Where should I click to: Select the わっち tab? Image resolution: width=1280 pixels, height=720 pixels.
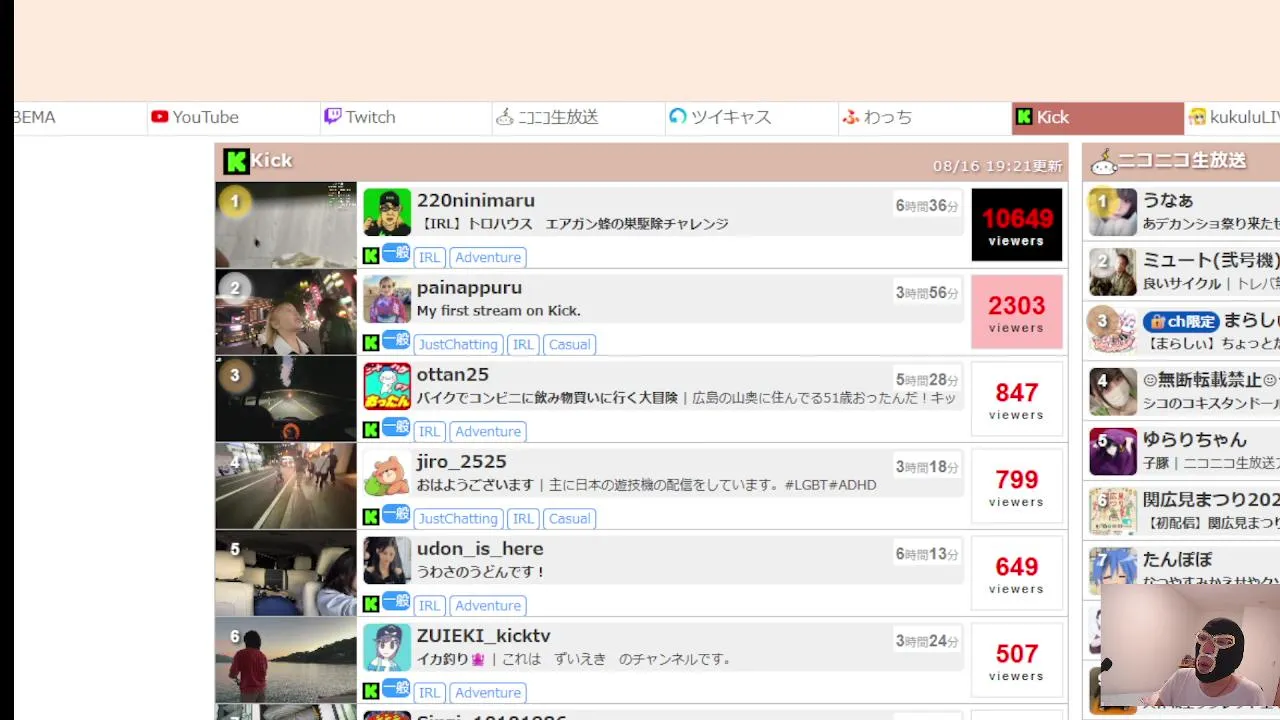click(x=925, y=117)
